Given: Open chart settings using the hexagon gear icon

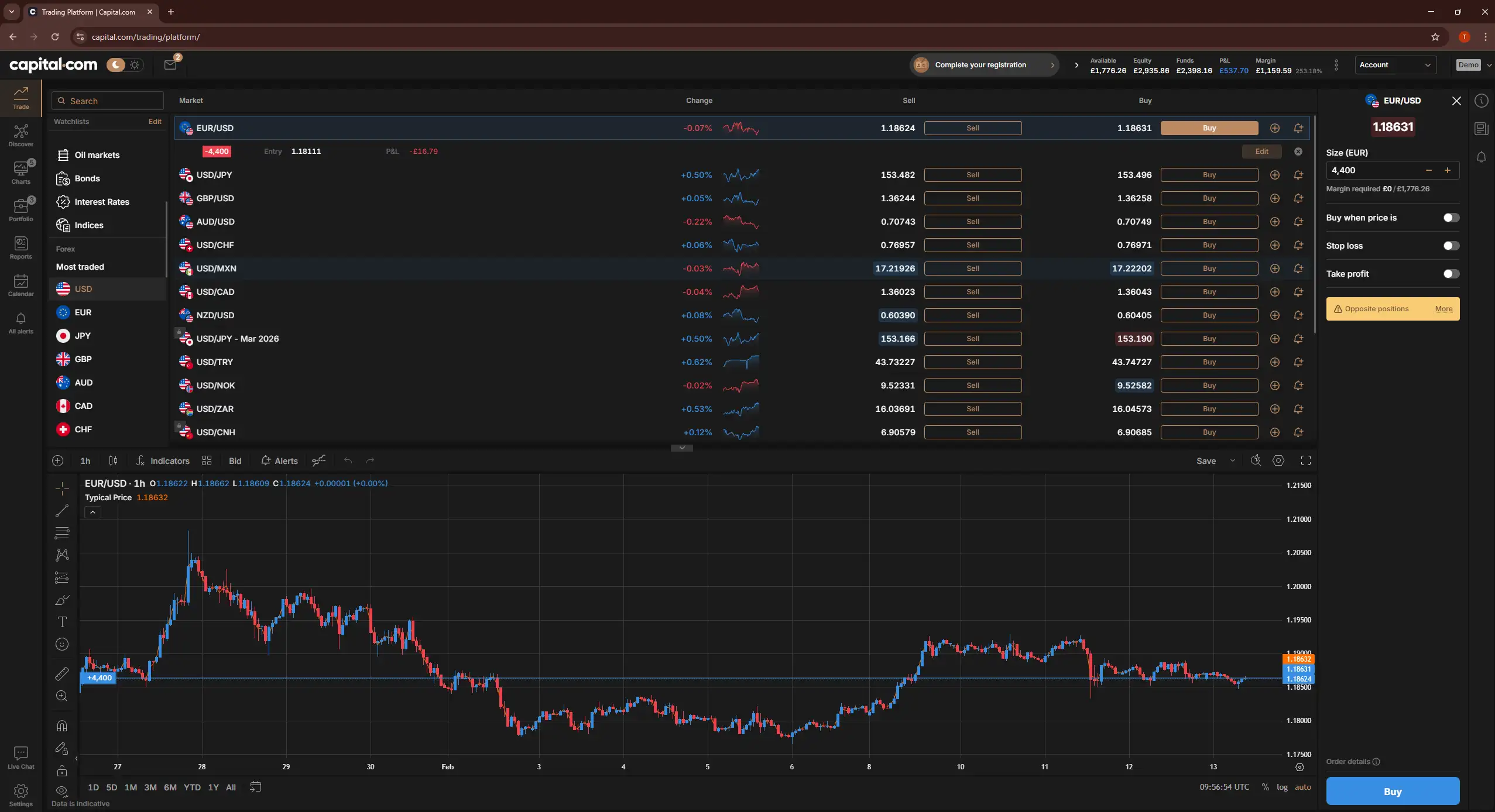Looking at the screenshot, I should pos(1279,461).
